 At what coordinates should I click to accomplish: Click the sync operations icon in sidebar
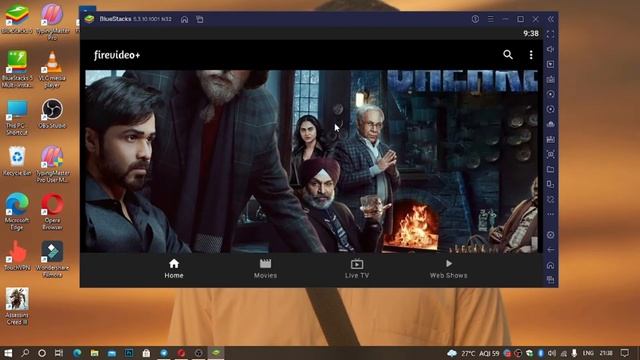(550, 94)
